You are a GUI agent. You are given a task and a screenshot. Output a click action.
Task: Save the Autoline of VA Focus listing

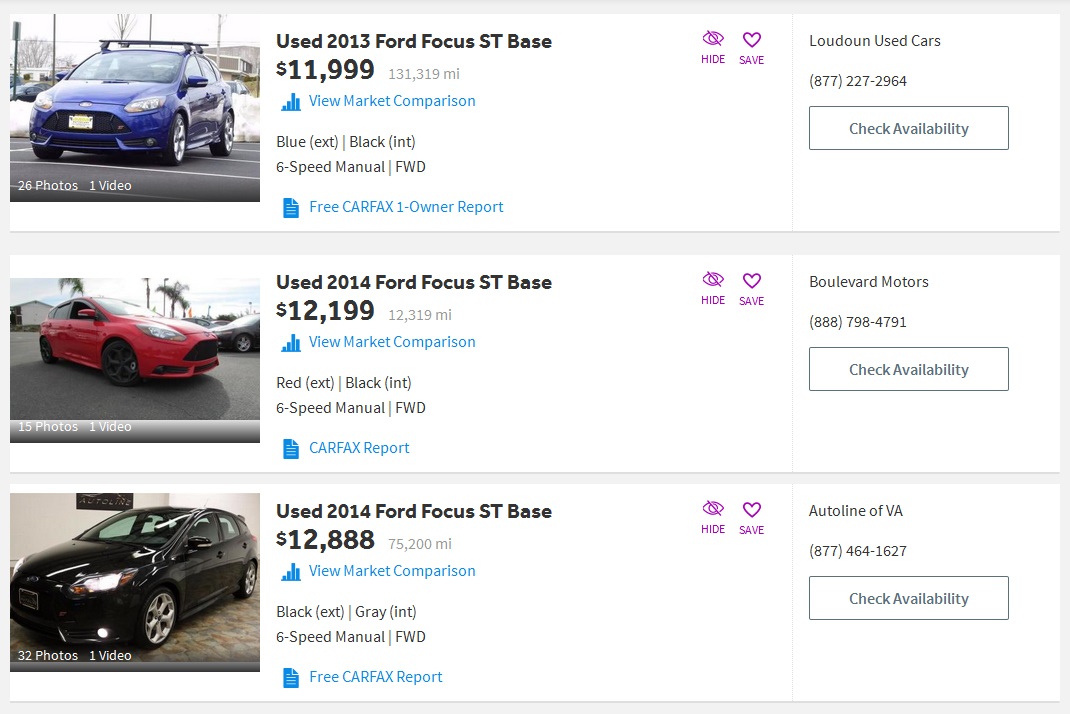(751, 518)
